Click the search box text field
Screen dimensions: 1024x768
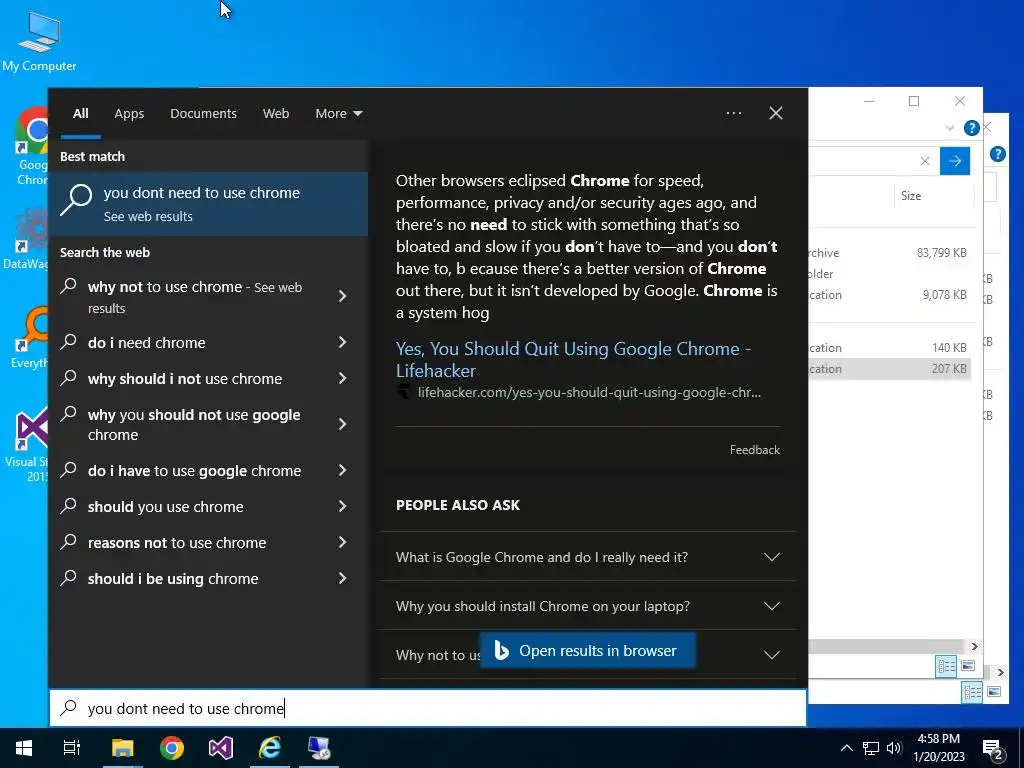pyautogui.click(x=428, y=709)
